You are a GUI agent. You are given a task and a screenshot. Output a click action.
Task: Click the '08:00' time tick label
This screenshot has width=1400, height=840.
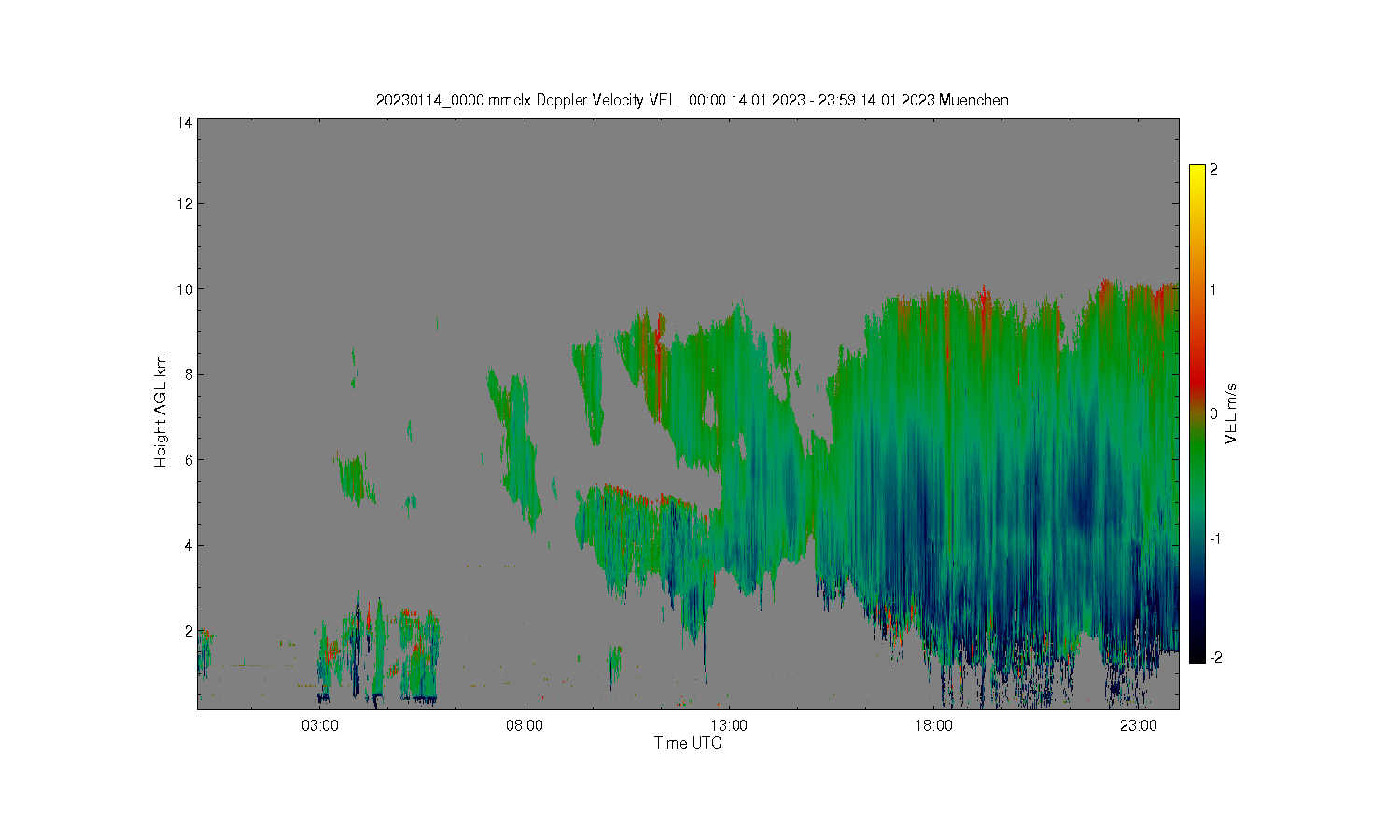pos(524,725)
